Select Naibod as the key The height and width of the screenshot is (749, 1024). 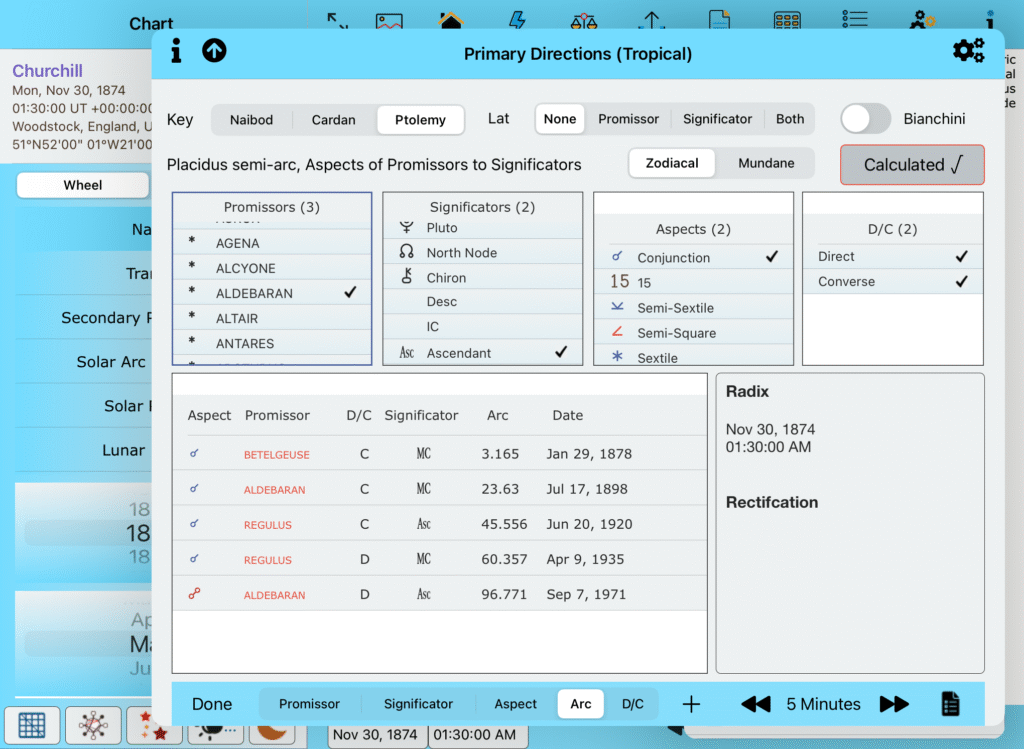pos(251,120)
